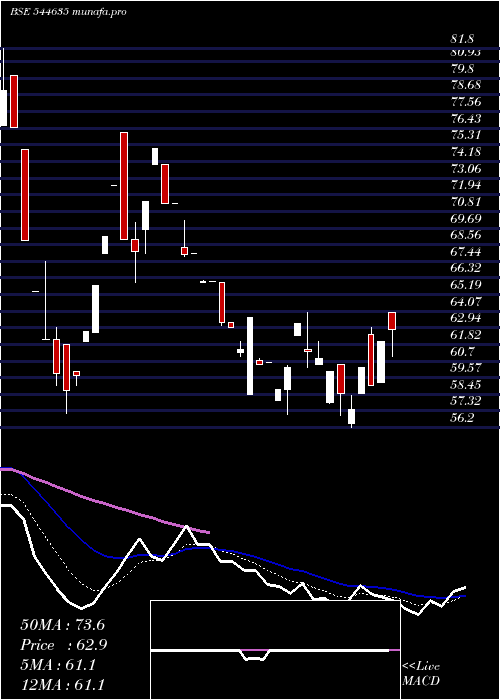
Task: Click the BSE 544685 munafa.pro title text
Action: (68, 12)
